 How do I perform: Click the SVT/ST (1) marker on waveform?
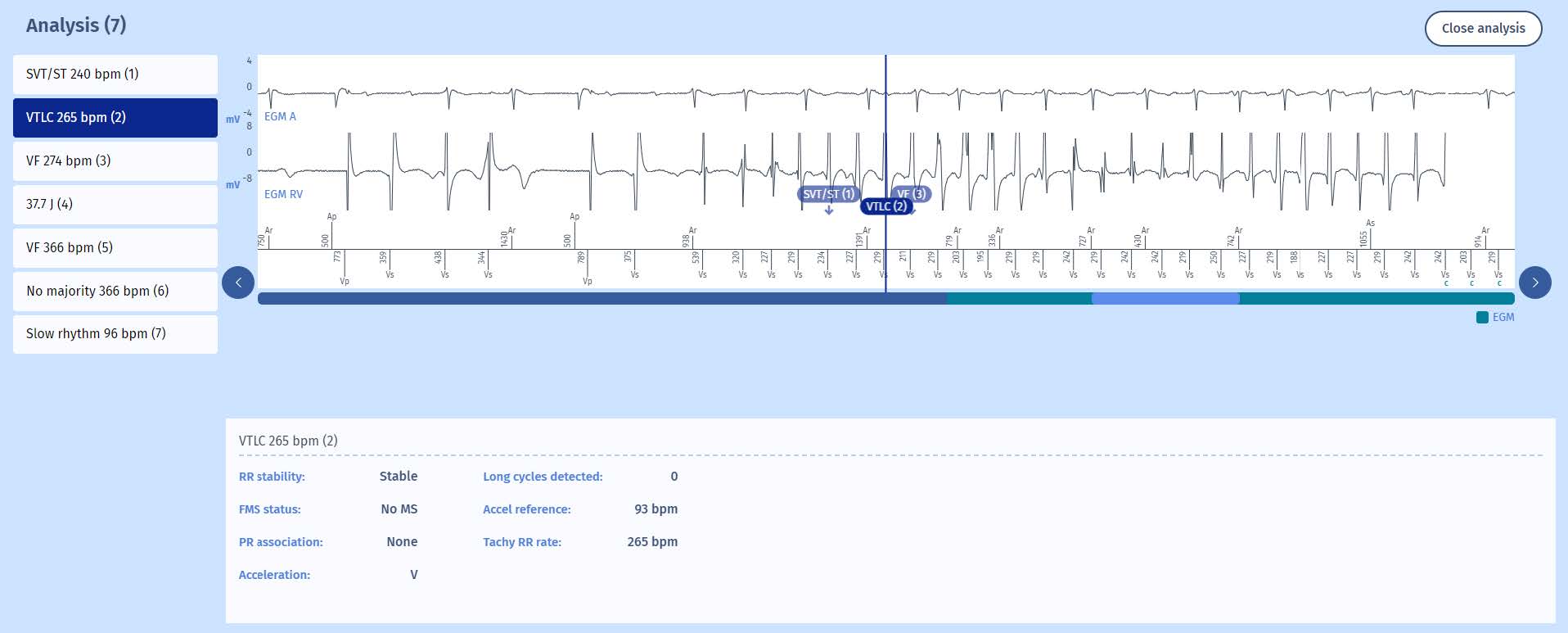828,194
